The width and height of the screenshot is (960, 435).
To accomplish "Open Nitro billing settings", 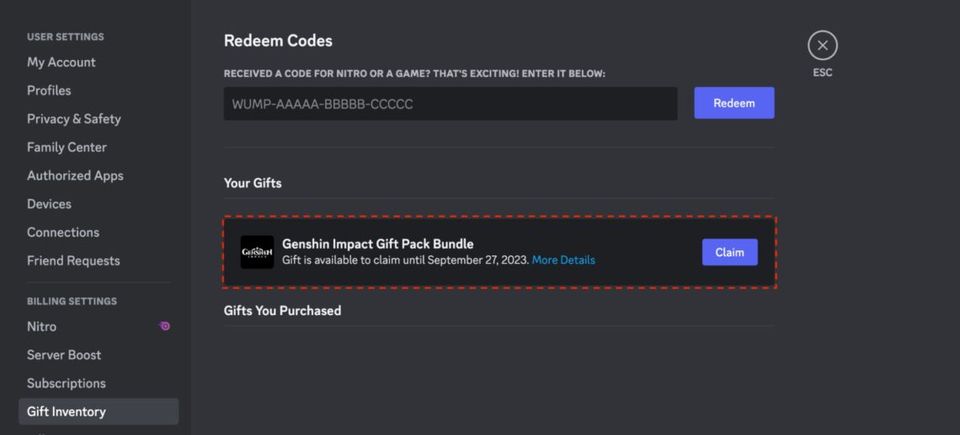I will click(42, 326).
